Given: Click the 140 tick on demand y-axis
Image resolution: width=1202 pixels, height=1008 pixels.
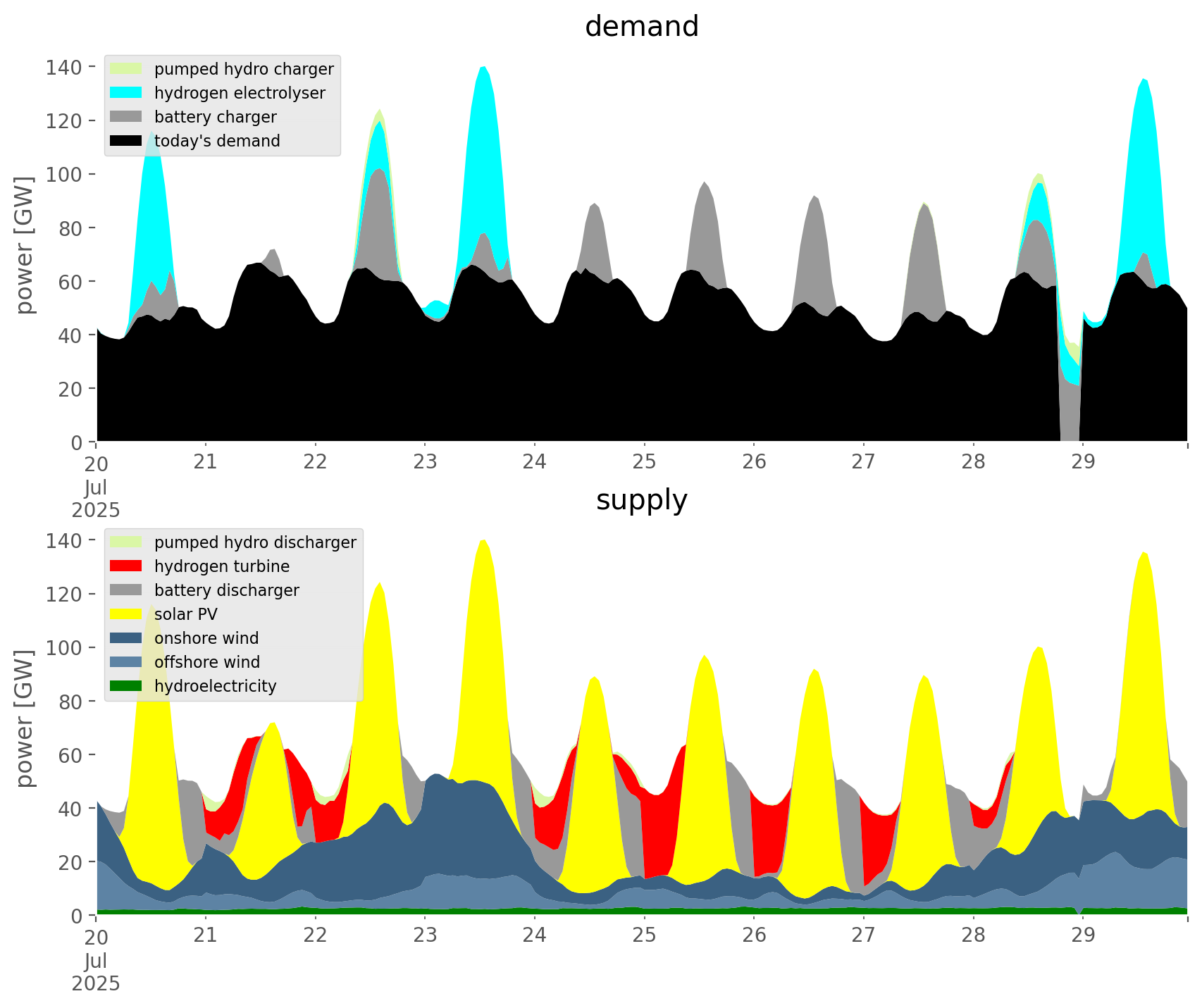Looking at the screenshot, I should click(x=64, y=68).
